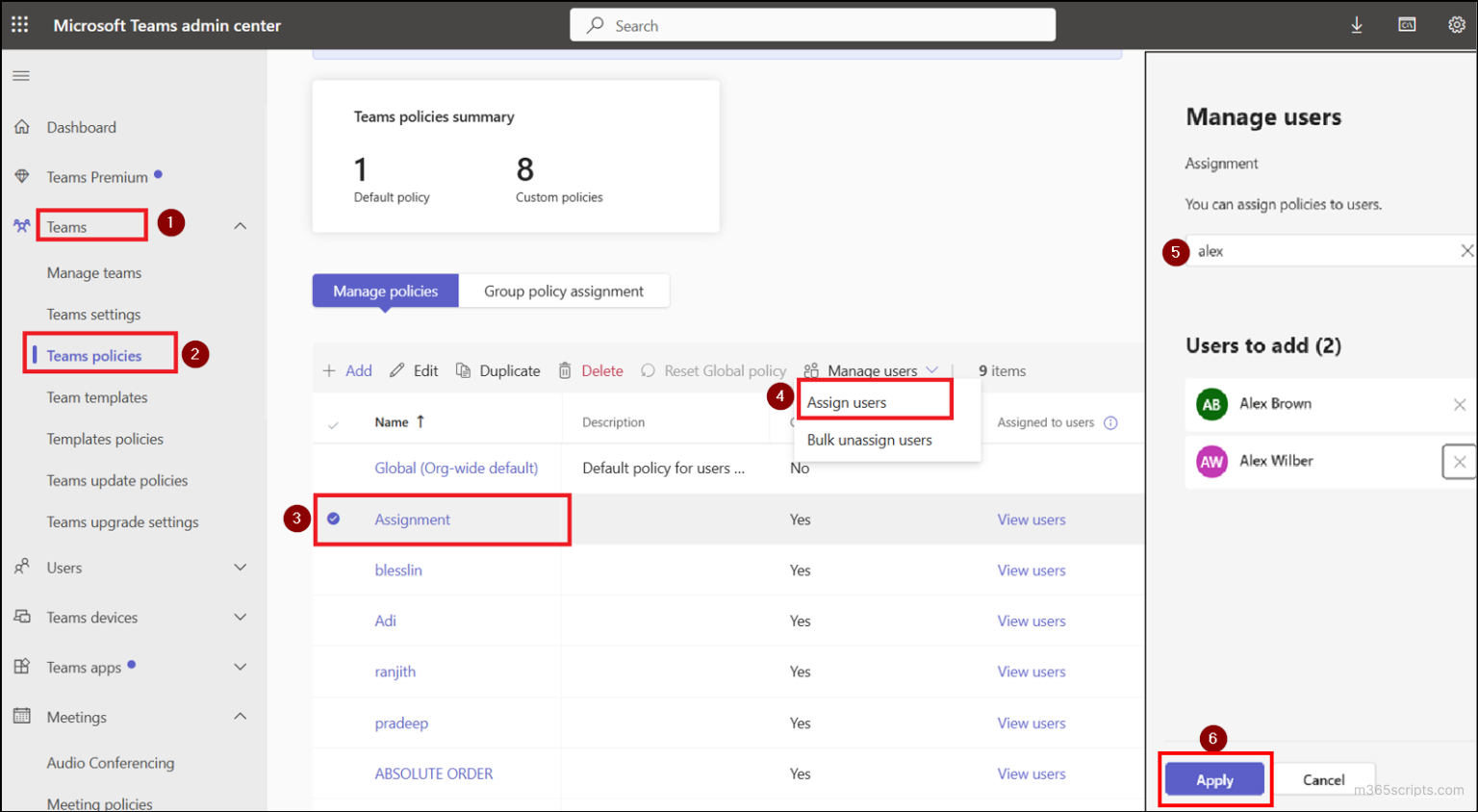Click the Add policy plus icon
The height and width of the screenshot is (812, 1478).
(330, 369)
